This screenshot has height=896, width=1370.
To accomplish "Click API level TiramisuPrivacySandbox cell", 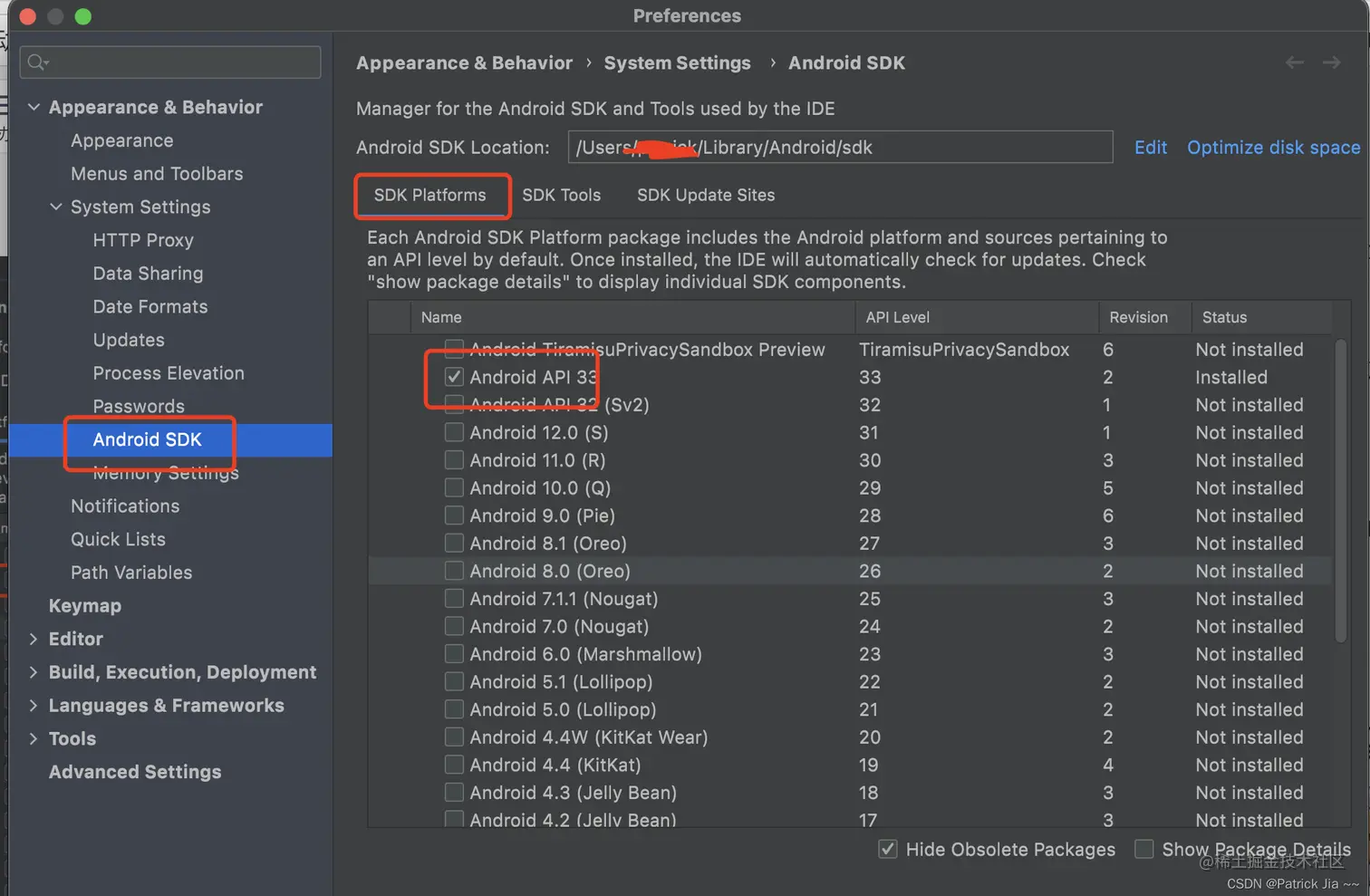I will pos(964,349).
